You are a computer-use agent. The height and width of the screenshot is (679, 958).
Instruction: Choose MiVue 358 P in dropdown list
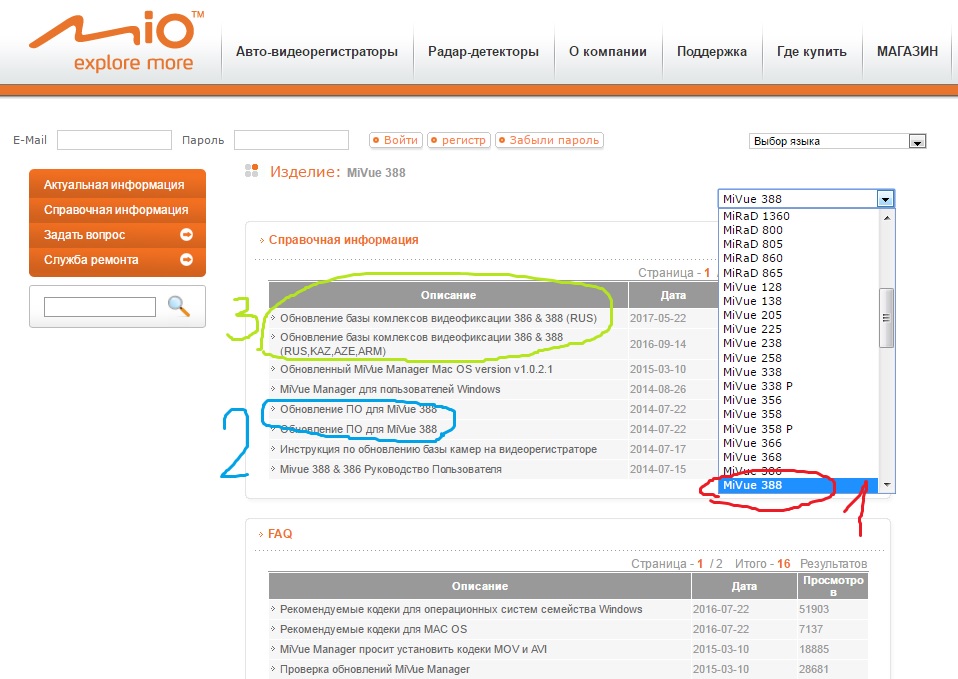pos(758,428)
